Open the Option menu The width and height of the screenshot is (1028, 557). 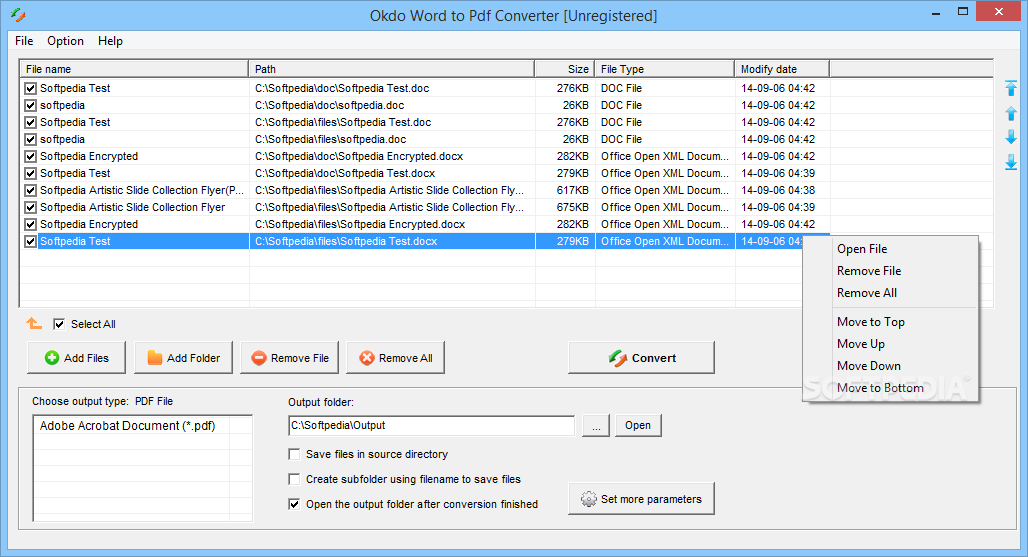[x=66, y=41]
